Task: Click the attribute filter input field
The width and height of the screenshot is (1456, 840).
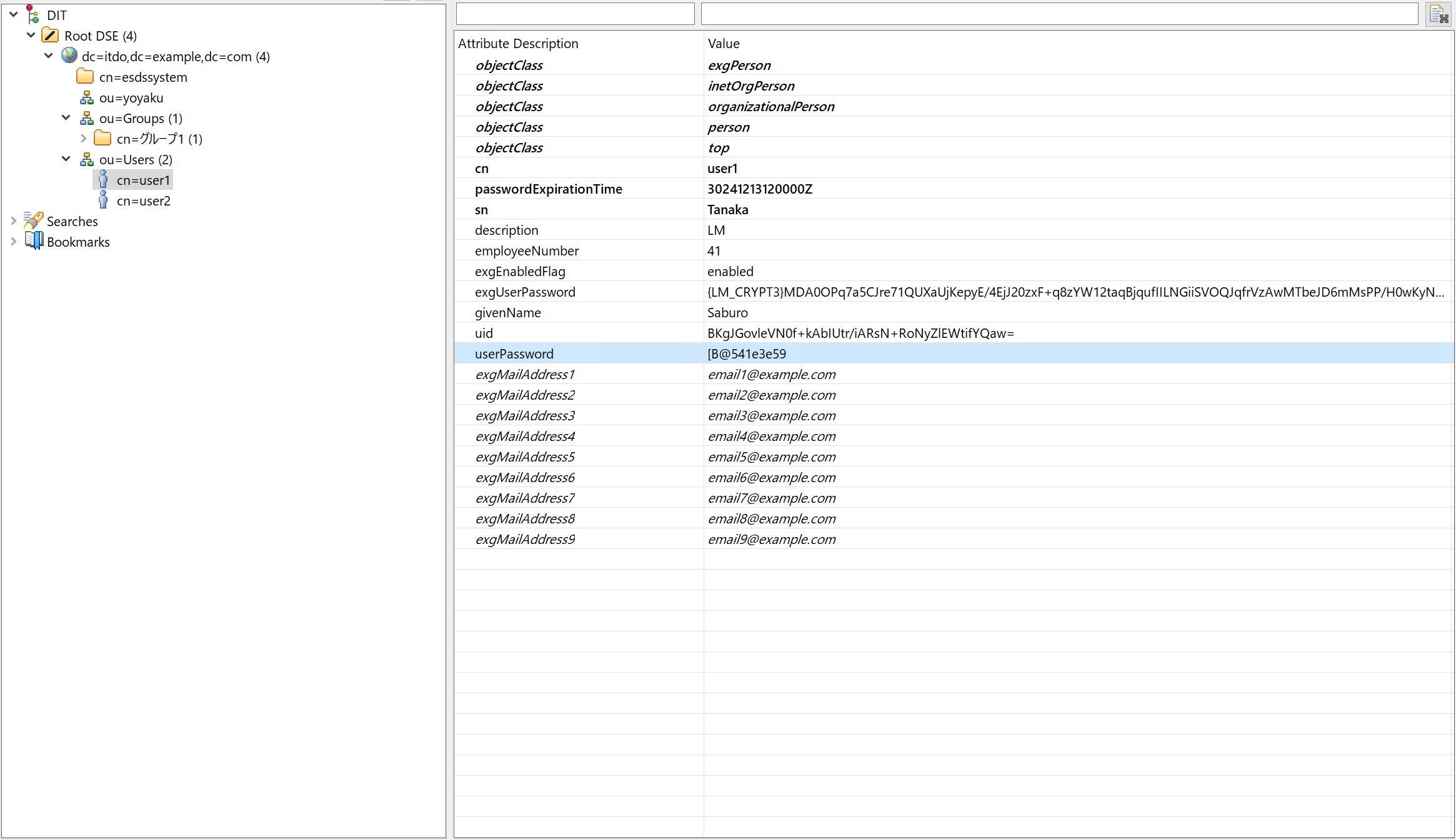Action: 575,14
